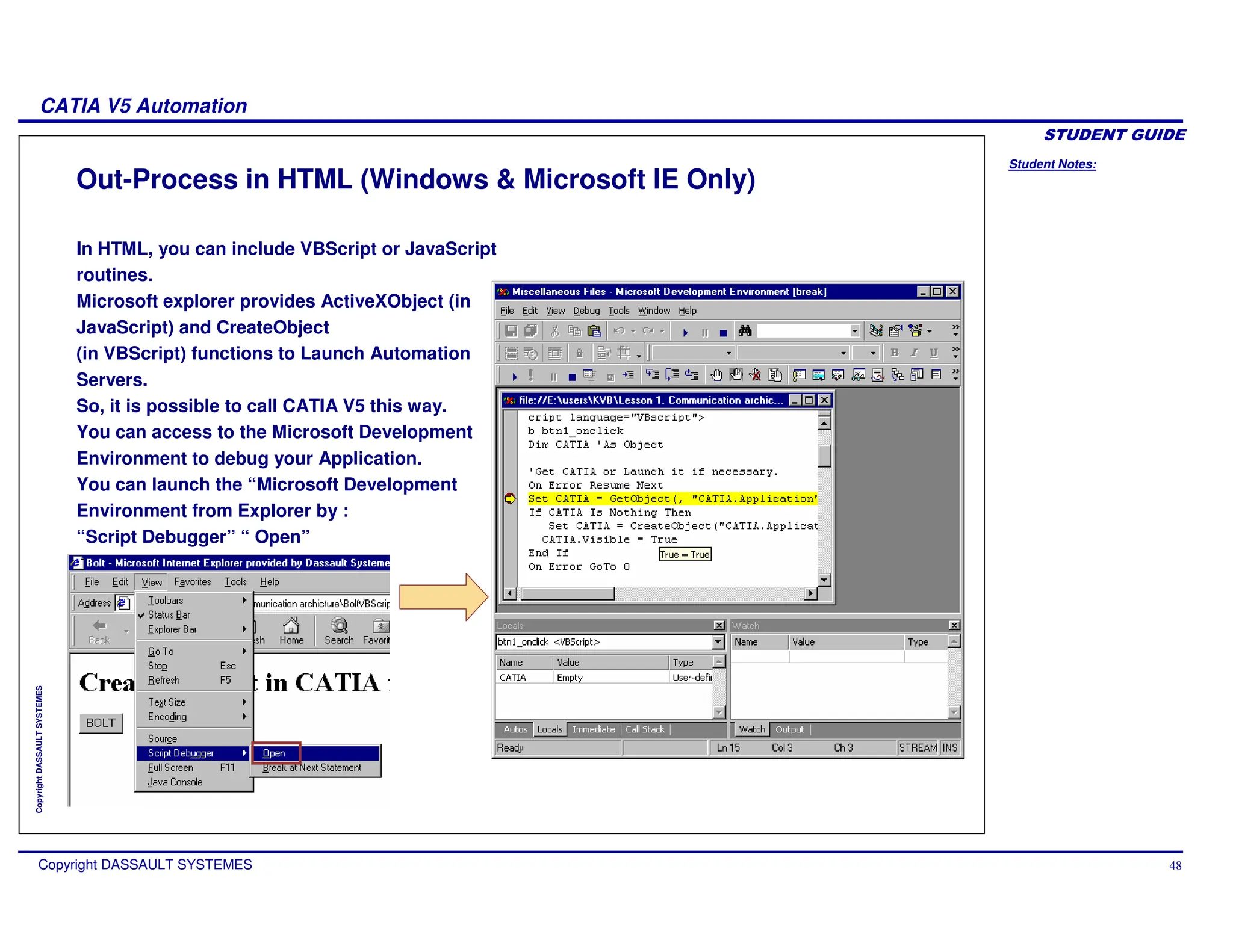Screen dimensions: 1233x952
Task: Click the Clear All Breakpoints icon
Action: point(755,375)
